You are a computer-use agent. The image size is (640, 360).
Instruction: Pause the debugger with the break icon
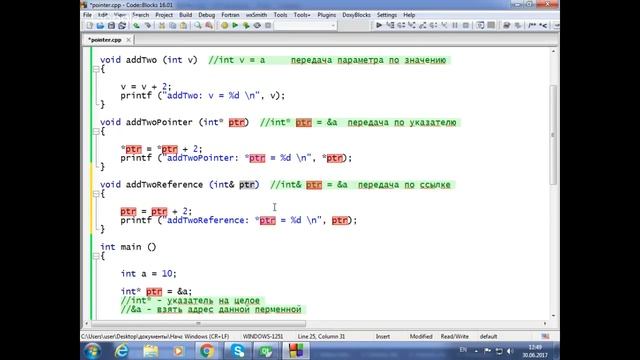click(455, 25)
